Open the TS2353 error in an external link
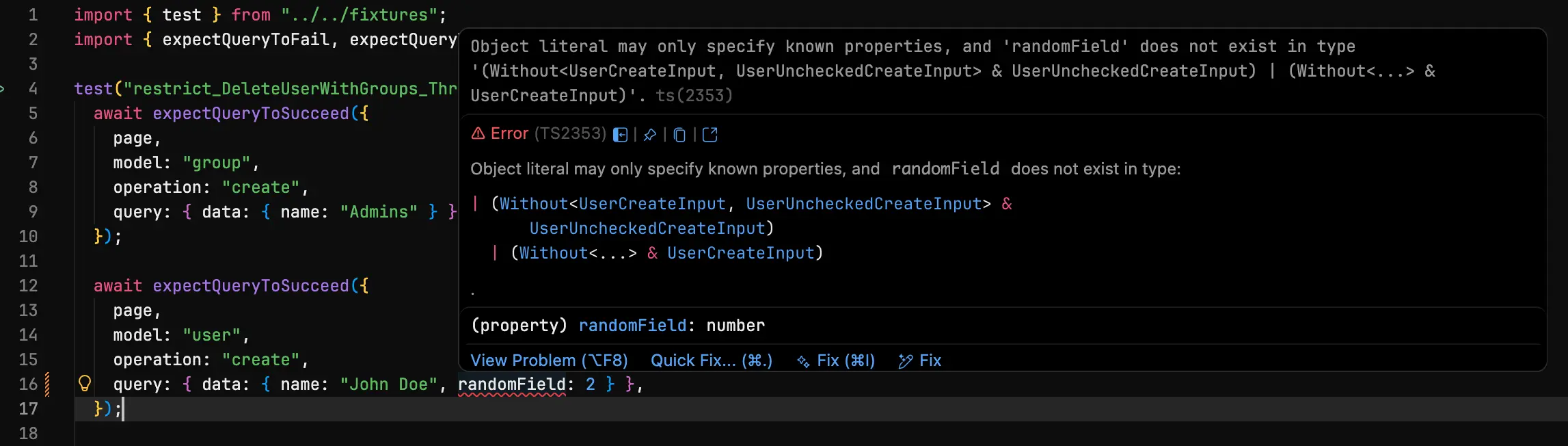The image size is (1568, 446). tap(710, 135)
